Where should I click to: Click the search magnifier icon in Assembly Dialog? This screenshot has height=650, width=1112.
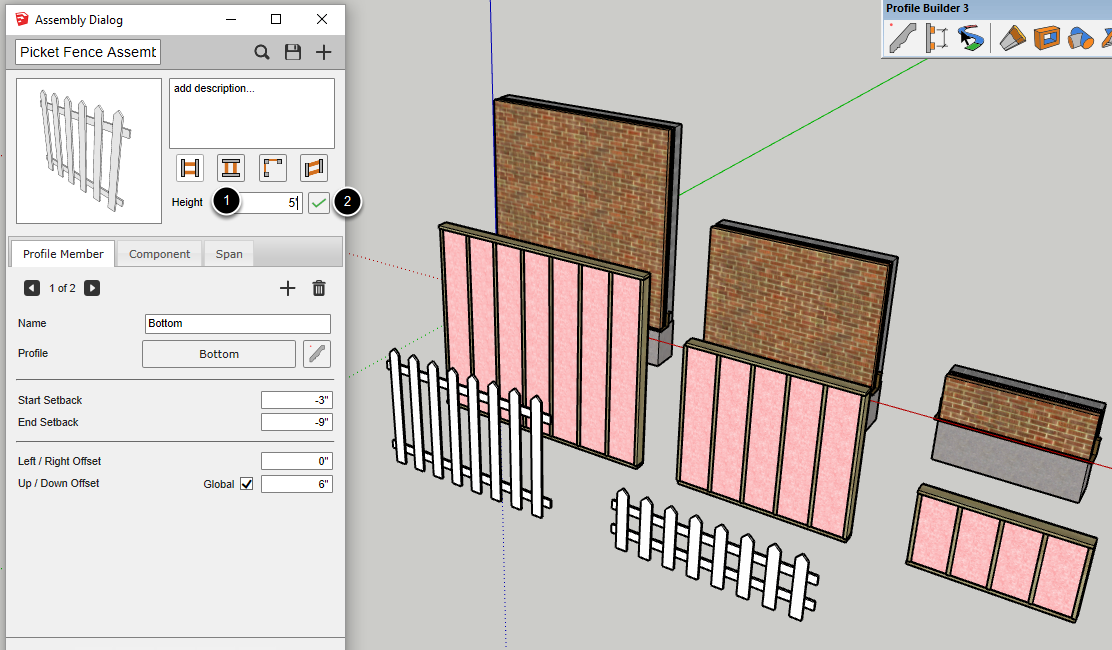click(262, 52)
